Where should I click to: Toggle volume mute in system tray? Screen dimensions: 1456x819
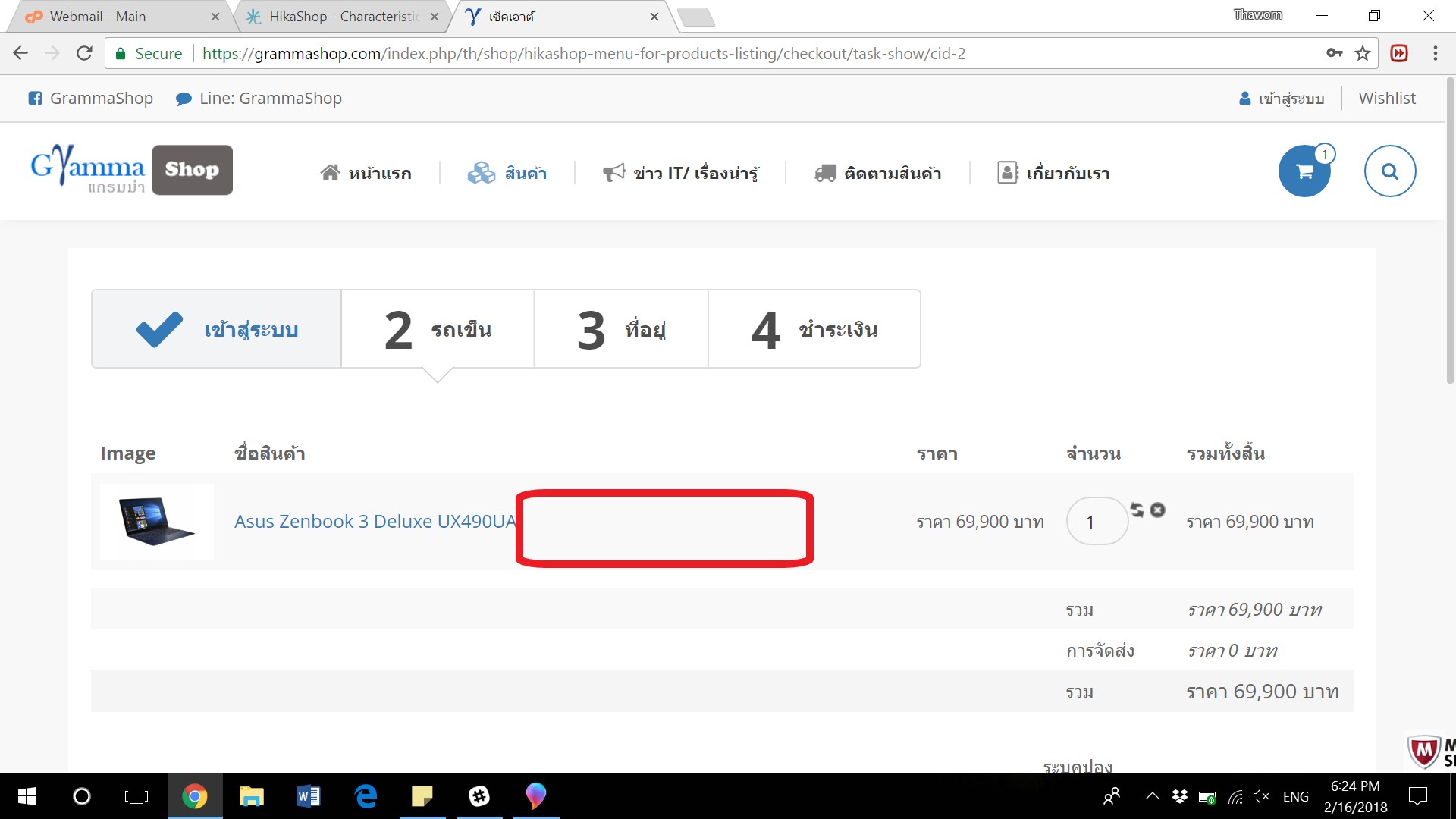(x=1261, y=796)
